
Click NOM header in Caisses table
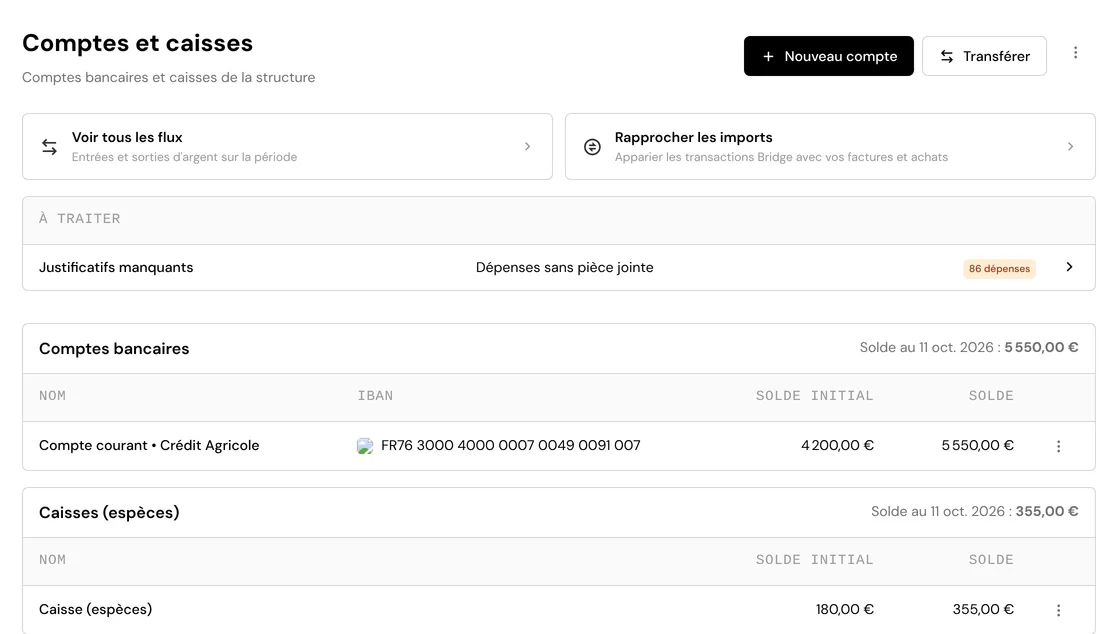pos(52,560)
